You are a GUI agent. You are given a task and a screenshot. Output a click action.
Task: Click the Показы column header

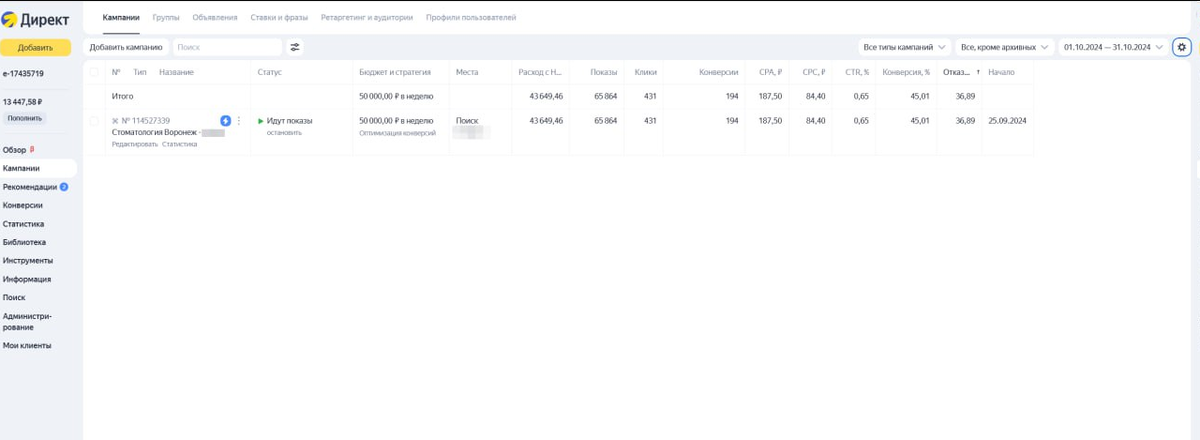(x=604, y=73)
